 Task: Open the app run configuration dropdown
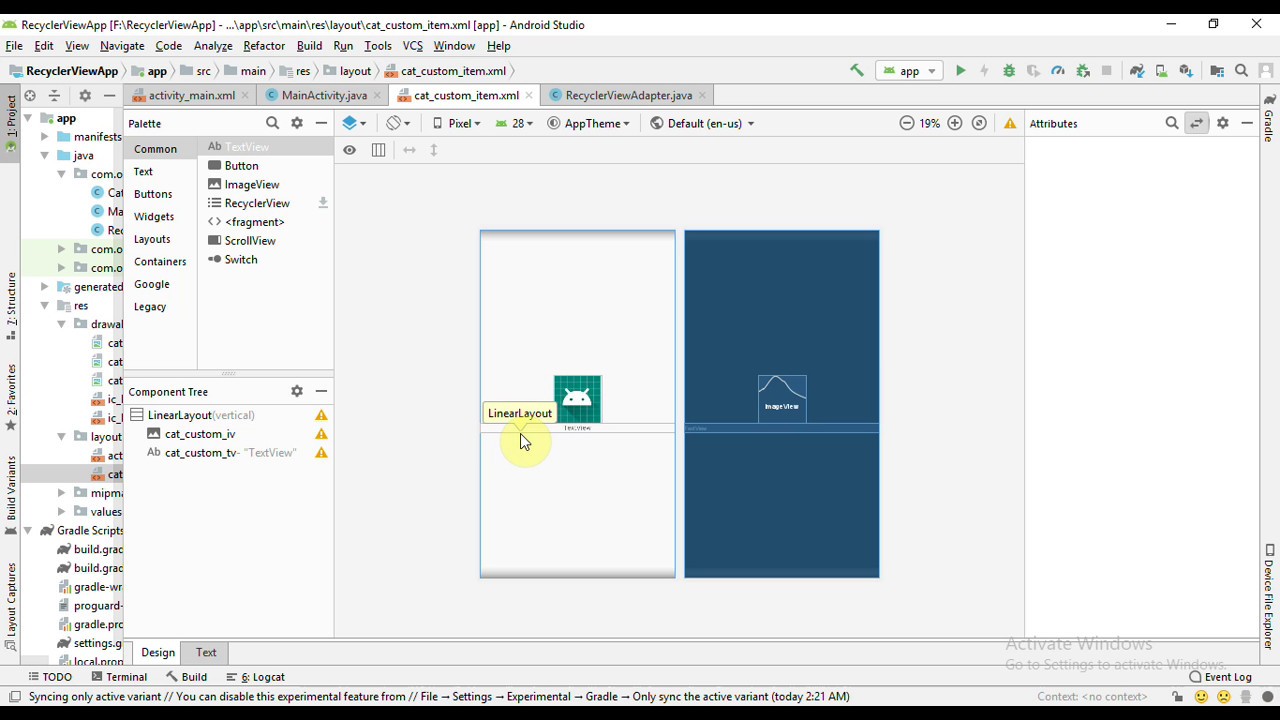(x=909, y=70)
